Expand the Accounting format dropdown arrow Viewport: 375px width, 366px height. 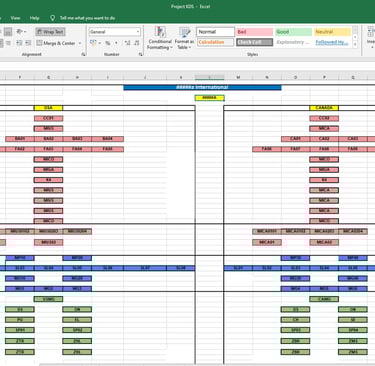point(100,43)
